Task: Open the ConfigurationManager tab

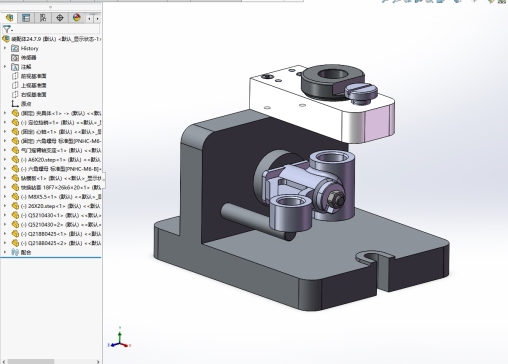Action: coord(43,18)
